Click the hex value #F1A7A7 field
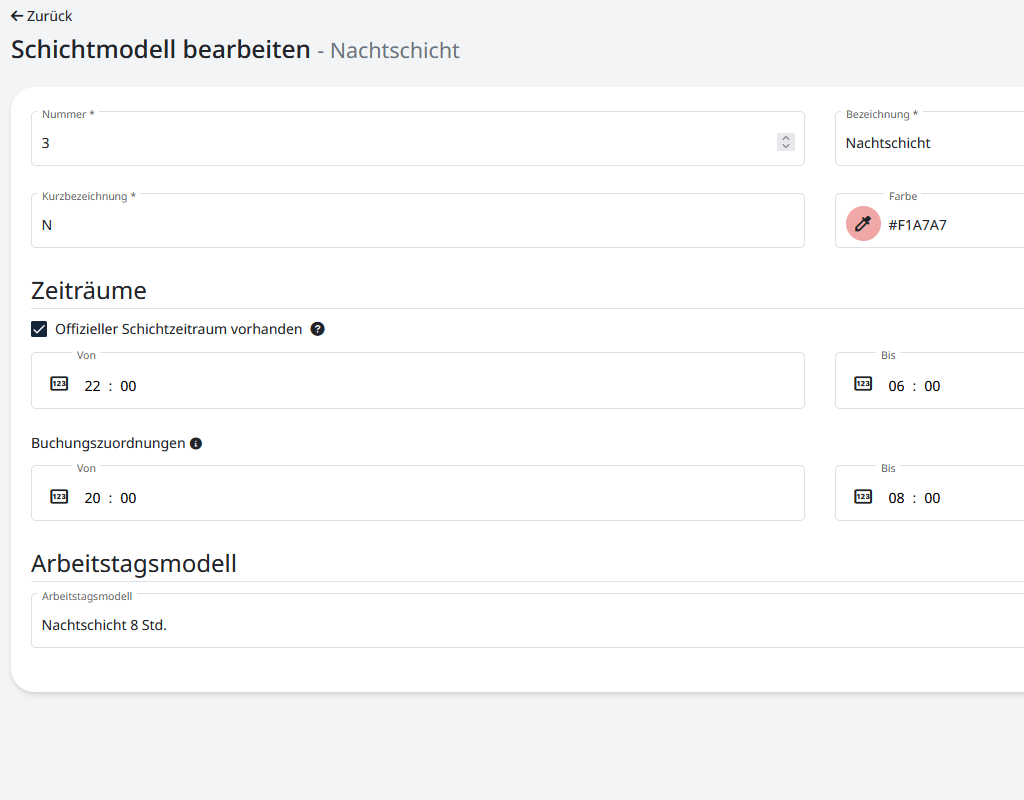 coord(917,225)
